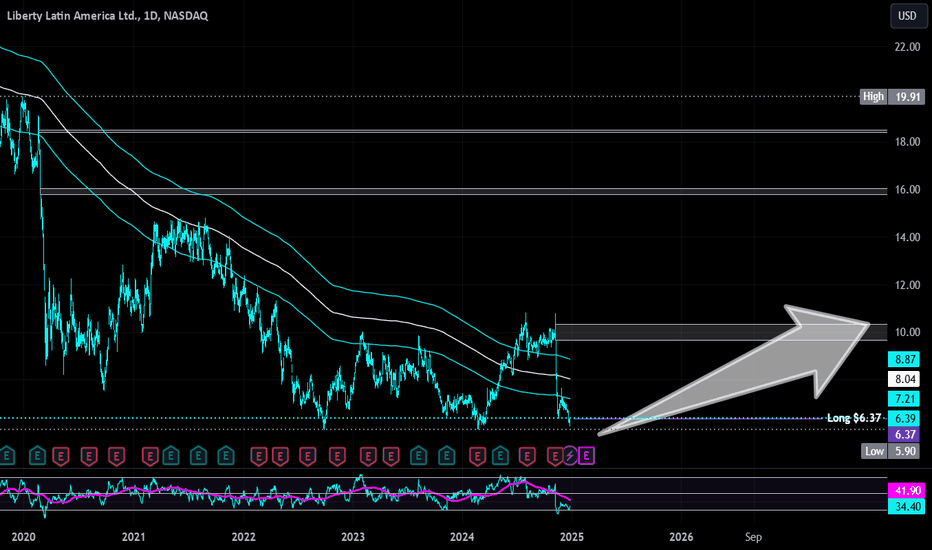Viewport: 932px width, 550px height.
Task: Click the 22.00 price axis tick
Action: 907,47
